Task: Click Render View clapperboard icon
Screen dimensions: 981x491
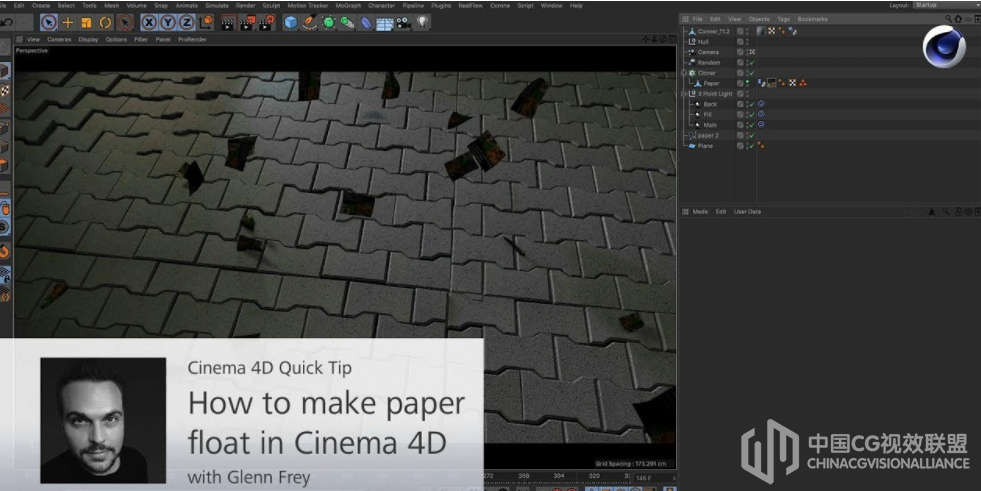Action: pos(228,24)
